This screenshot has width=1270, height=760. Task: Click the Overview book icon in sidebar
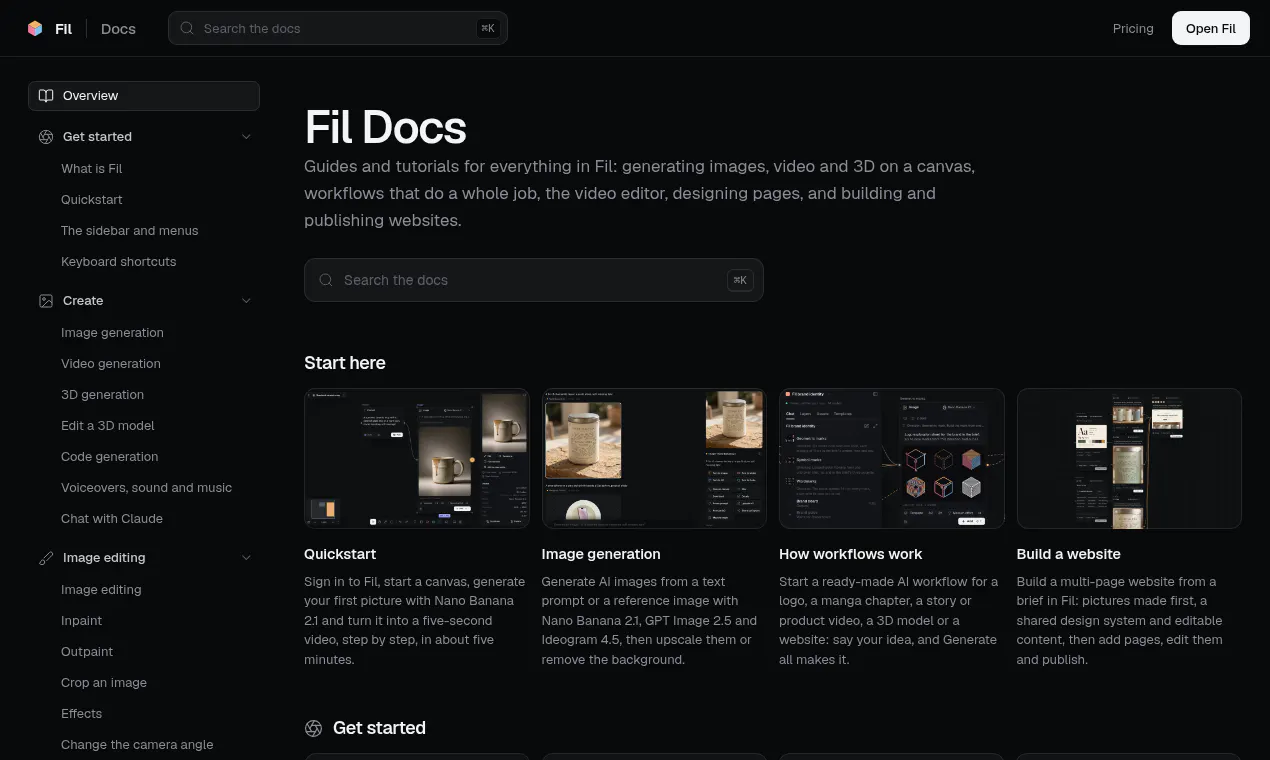[x=46, y=96]
